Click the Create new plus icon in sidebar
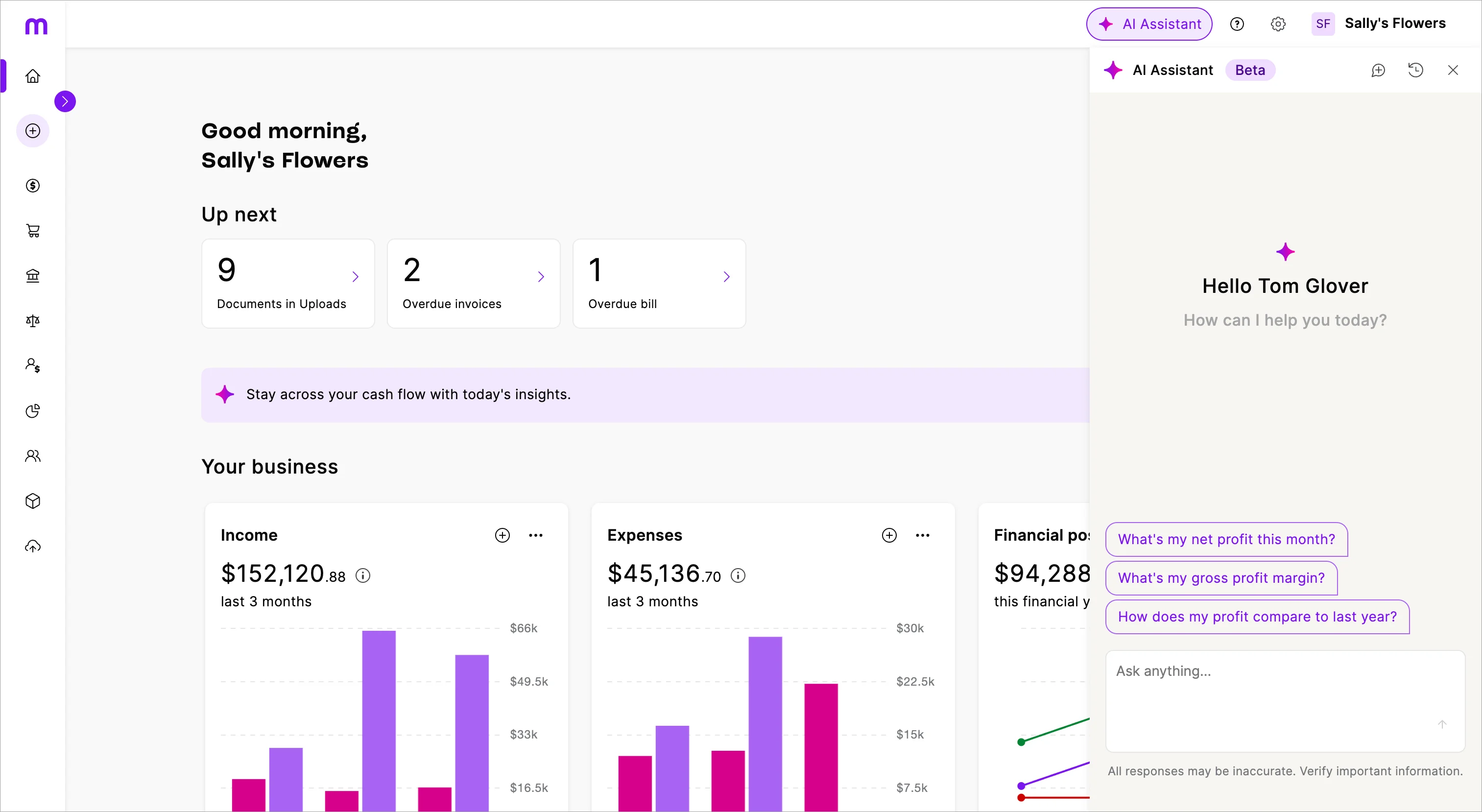The image size is (1482, 812). point(33,131)
